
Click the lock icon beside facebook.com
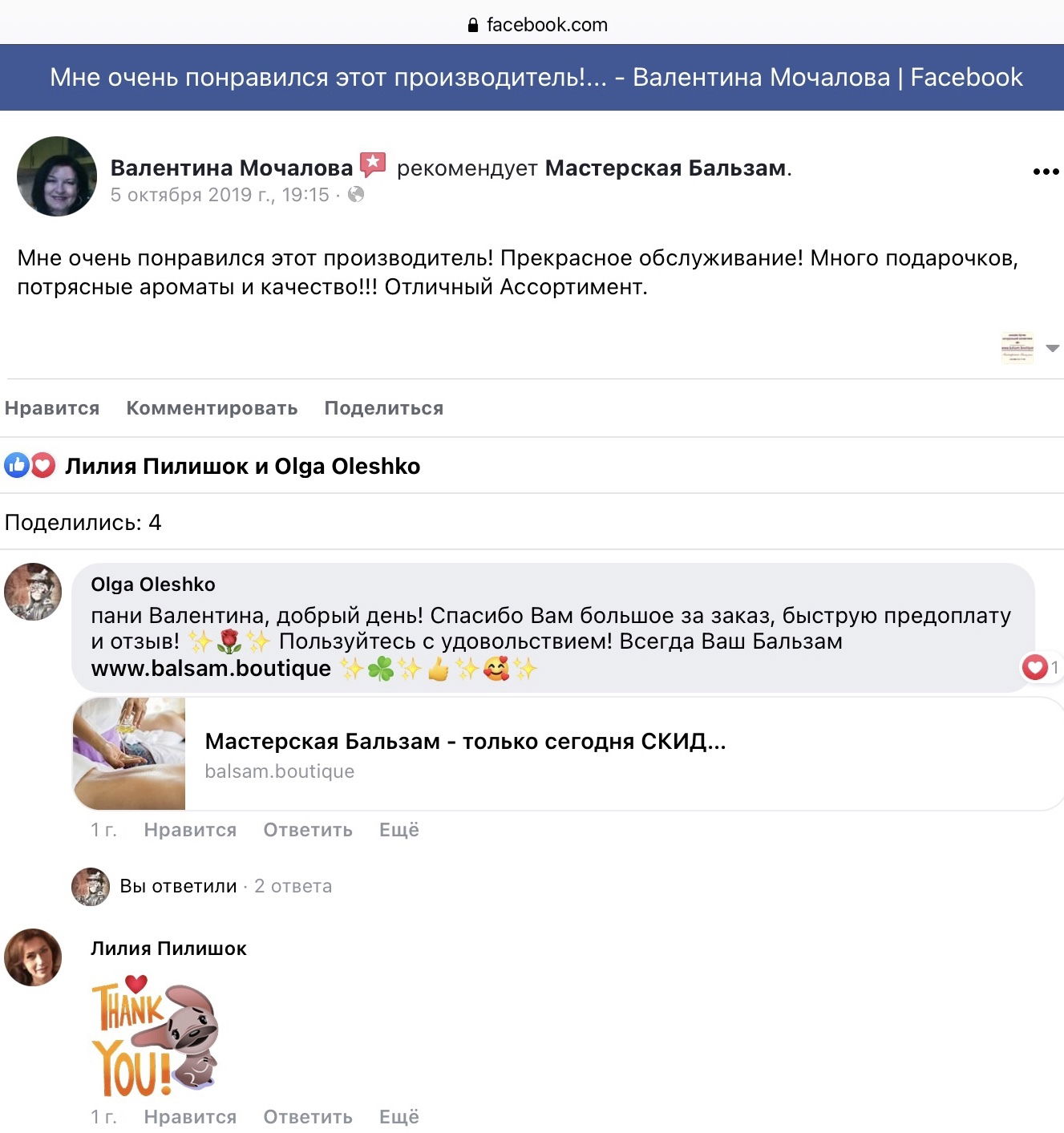(473, 25)
